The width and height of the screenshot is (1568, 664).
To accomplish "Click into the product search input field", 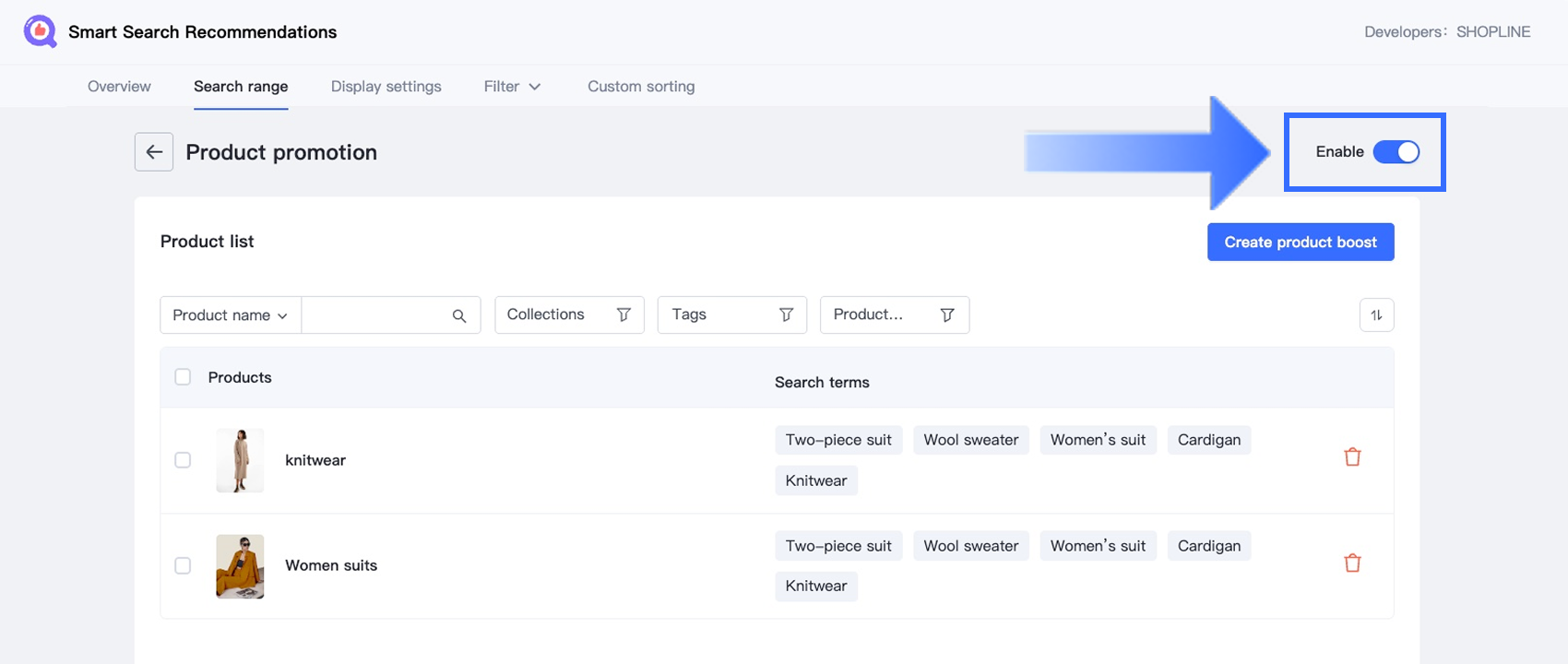I will [375, 315].
